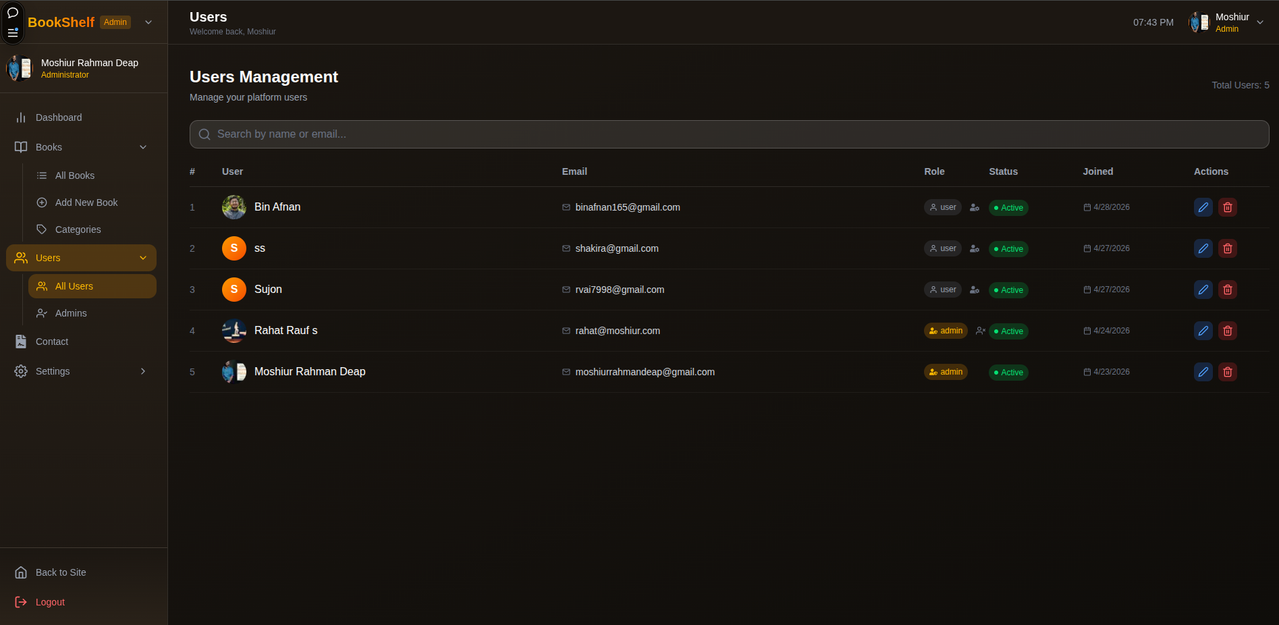Open All Books in the sidebar
Screen dimensions: 1279x625
point(92,175)
